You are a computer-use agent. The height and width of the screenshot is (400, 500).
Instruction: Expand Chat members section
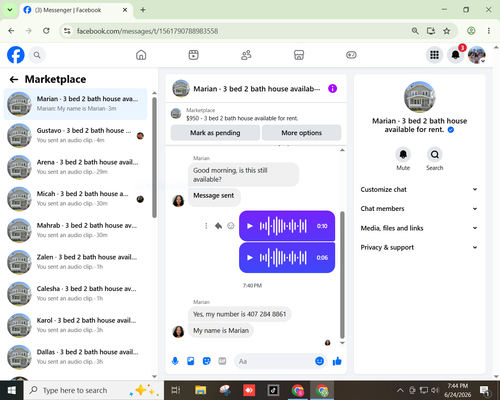[419, 209]
